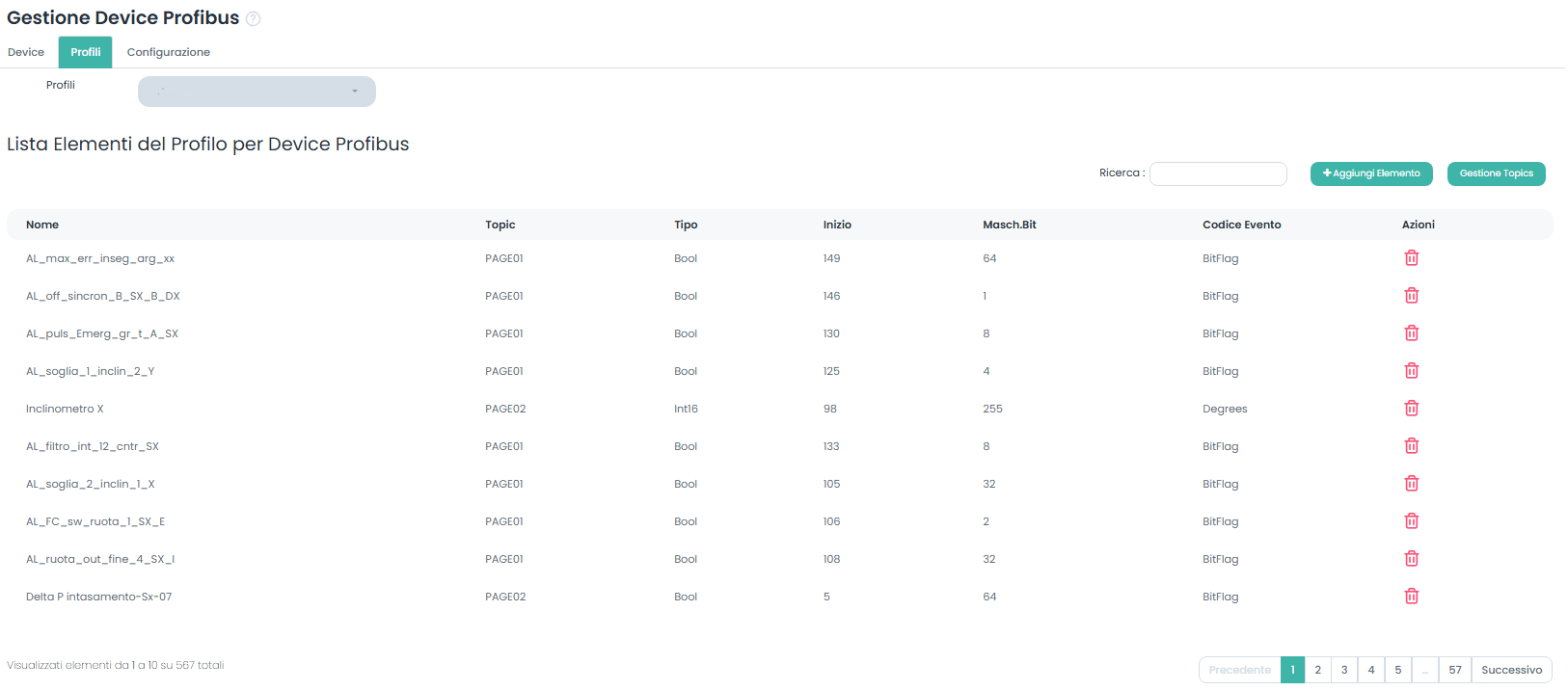Jump to page 57

[1454, 670]
